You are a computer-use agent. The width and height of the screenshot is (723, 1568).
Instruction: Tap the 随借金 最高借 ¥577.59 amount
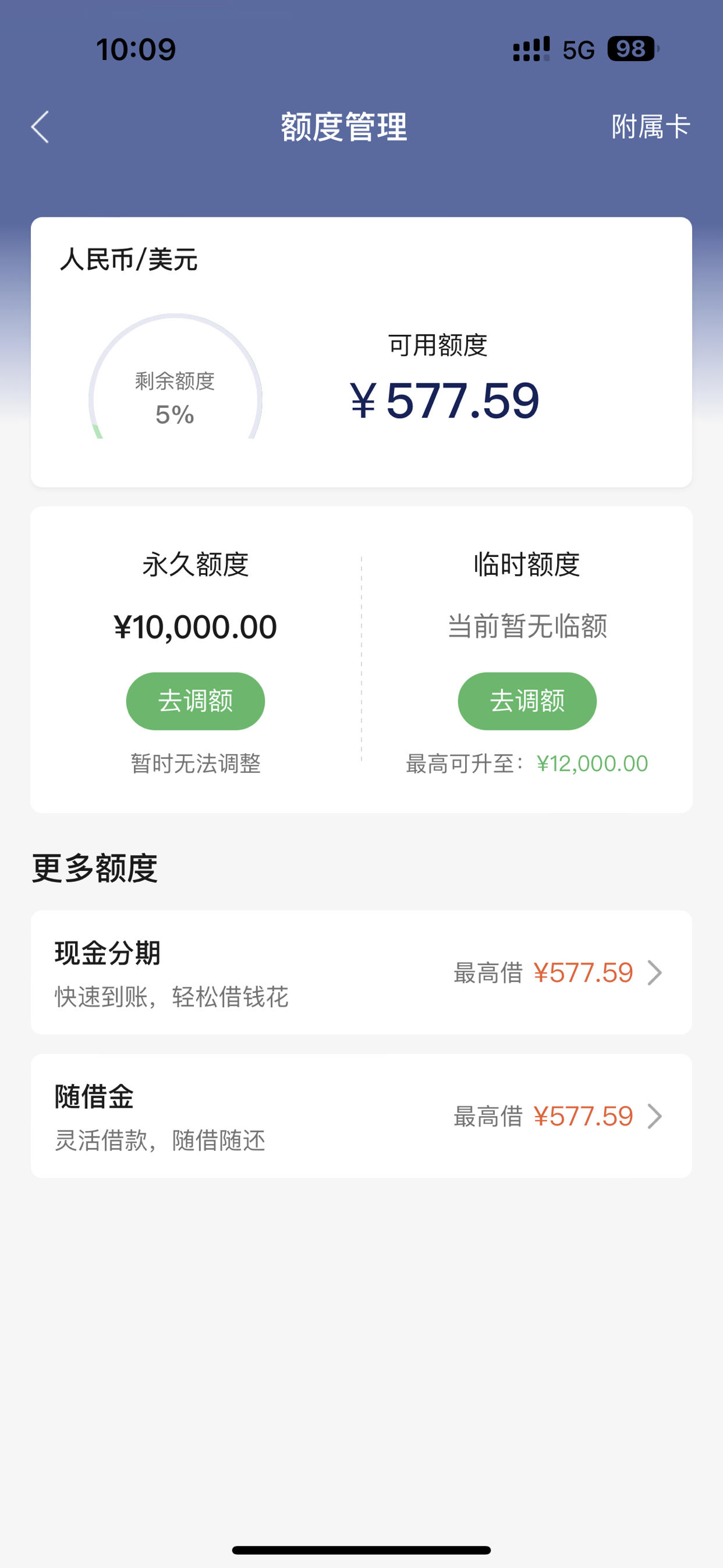point(583,1117)
